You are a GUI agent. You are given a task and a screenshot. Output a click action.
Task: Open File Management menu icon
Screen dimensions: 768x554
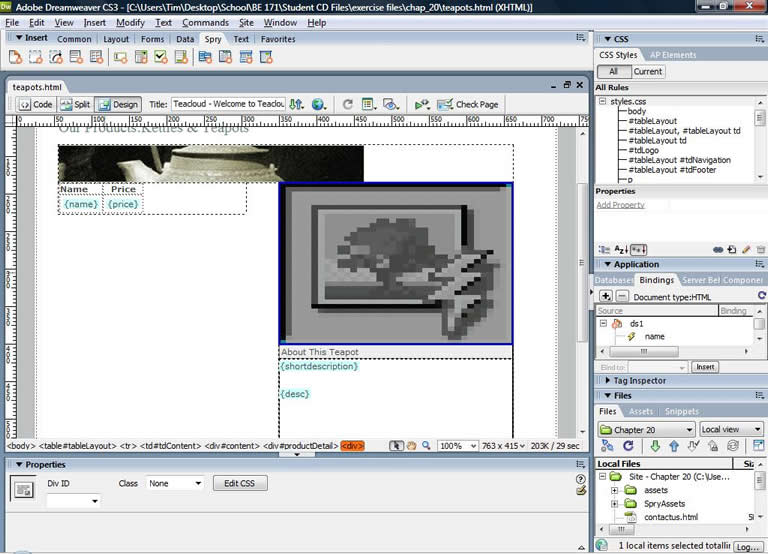pos(296,104)
